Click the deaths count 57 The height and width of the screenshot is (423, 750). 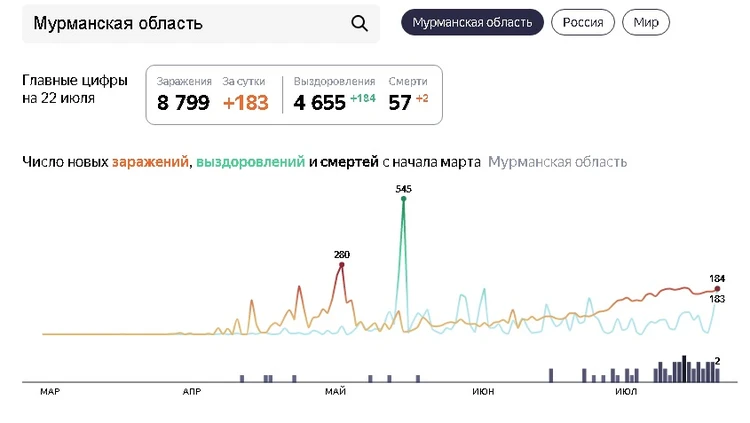[x=400, y=102]
